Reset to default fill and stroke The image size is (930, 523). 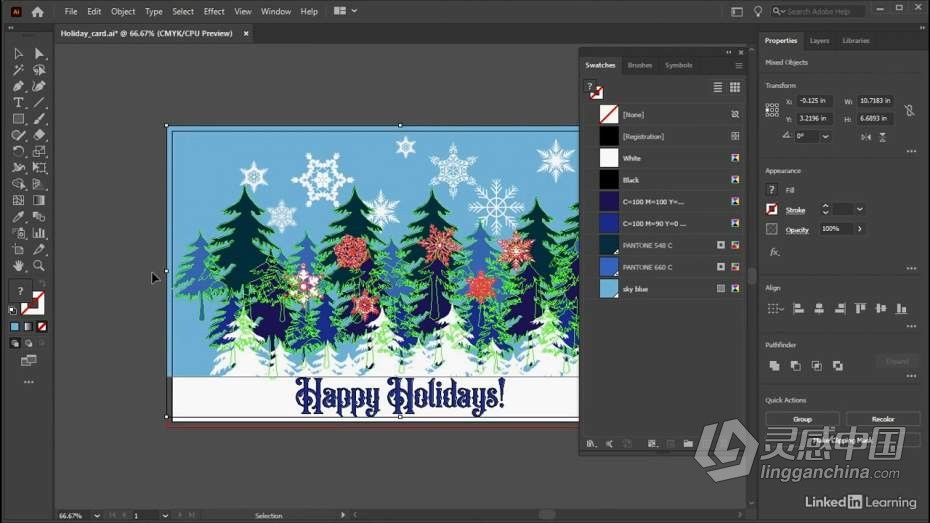click(x=12, y=310)
